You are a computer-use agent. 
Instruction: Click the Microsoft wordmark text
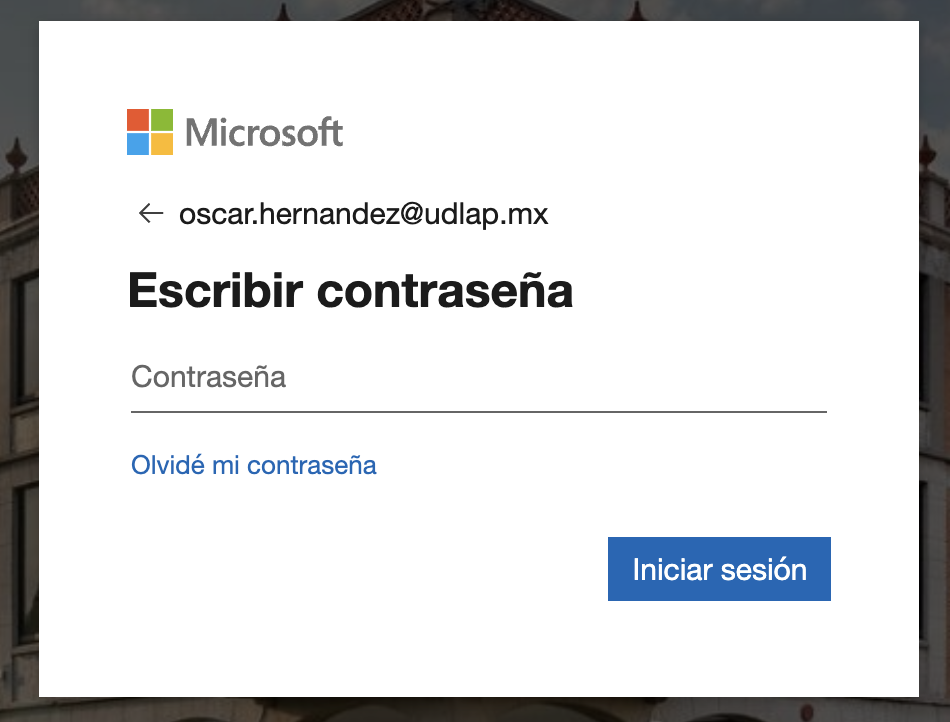point(264,132)
